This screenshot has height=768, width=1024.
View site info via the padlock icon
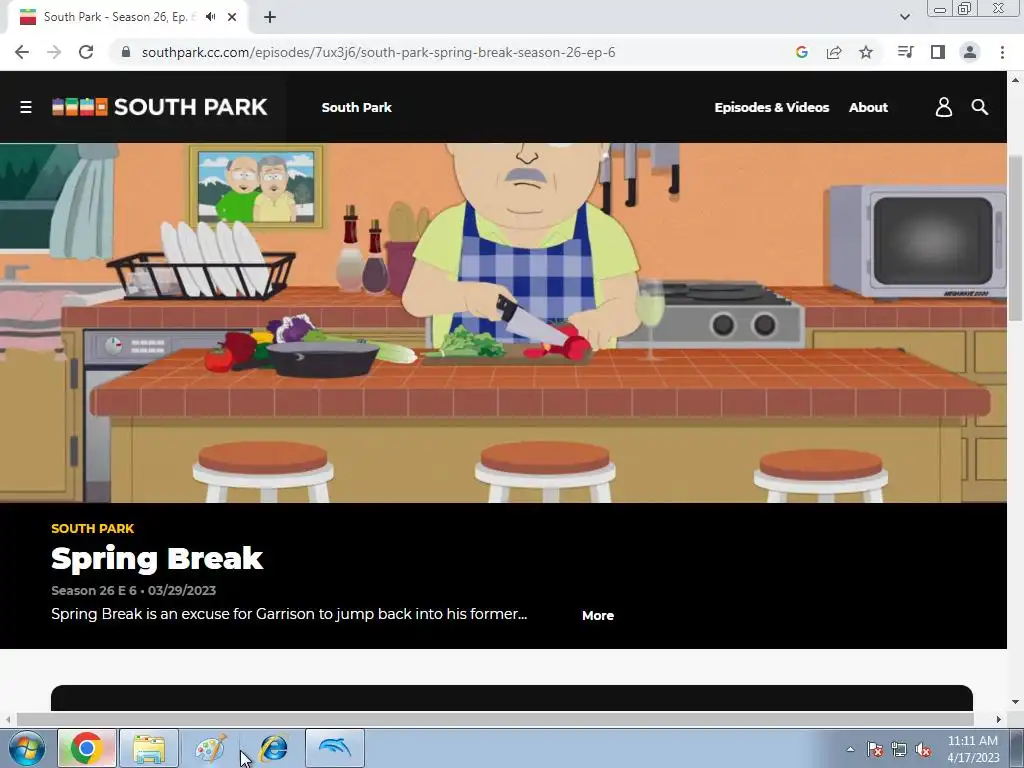(x=126, y=52)
